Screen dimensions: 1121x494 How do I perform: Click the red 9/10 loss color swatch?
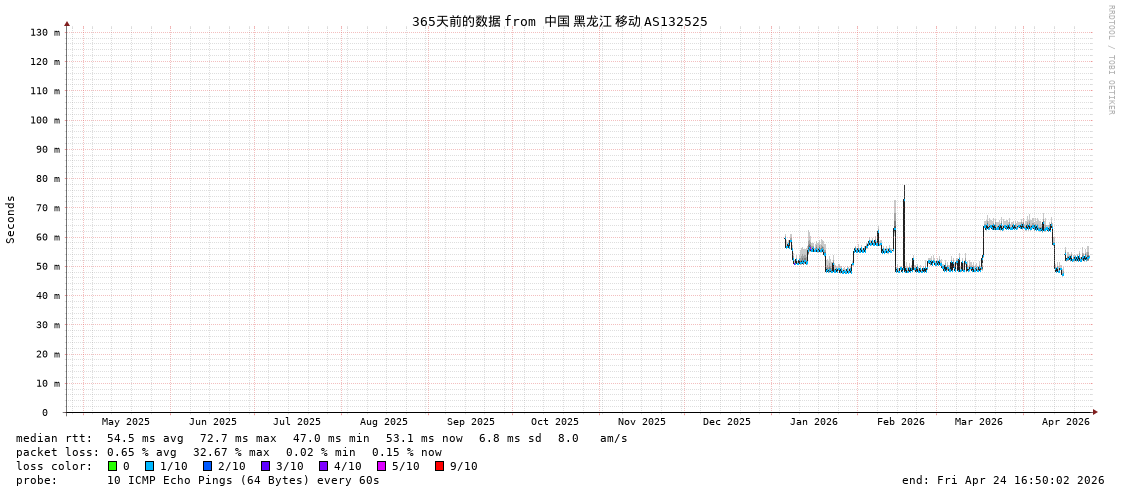coord(439,466)
